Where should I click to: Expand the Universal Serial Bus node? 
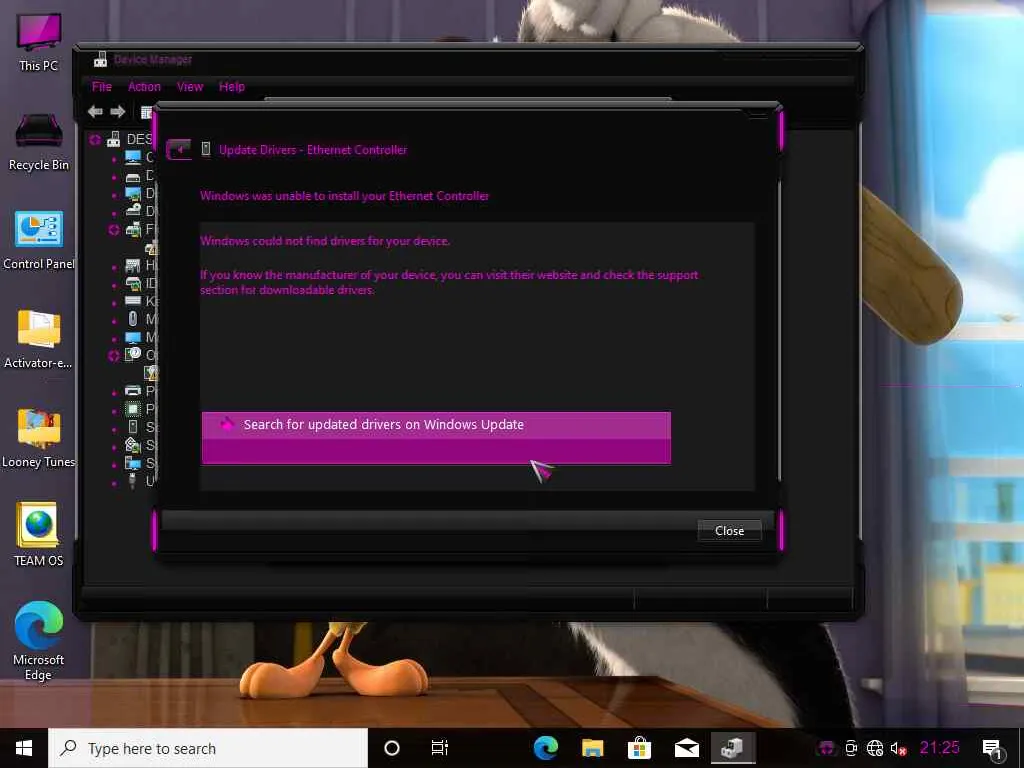tap(114, 482)
